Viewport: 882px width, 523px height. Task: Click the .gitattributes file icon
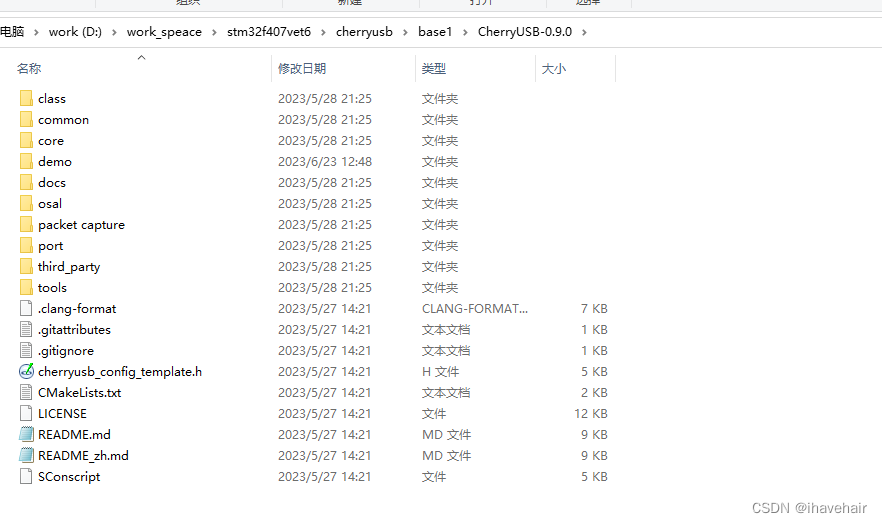[26, 330]
